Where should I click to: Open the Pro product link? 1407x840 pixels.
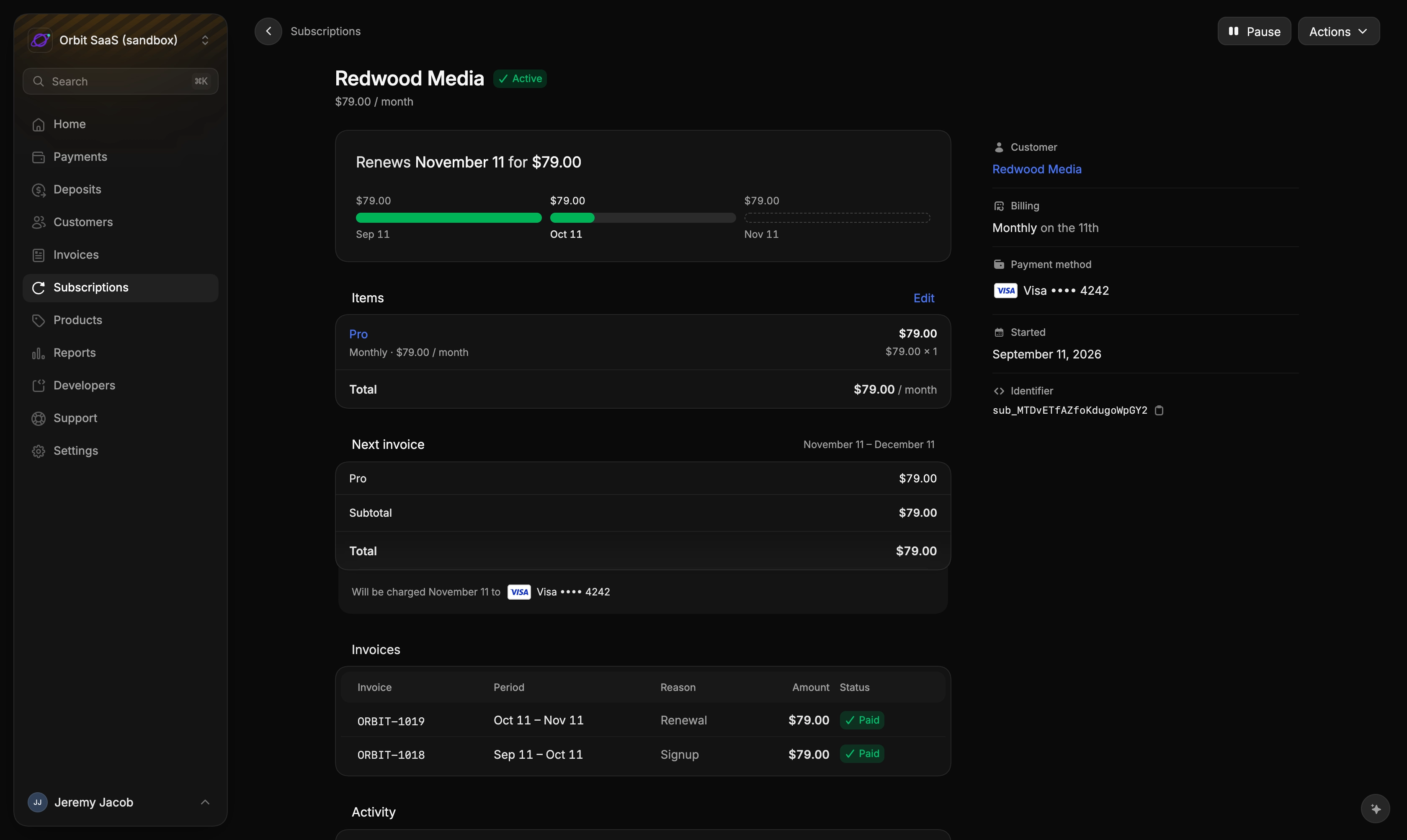click(358, 335)
